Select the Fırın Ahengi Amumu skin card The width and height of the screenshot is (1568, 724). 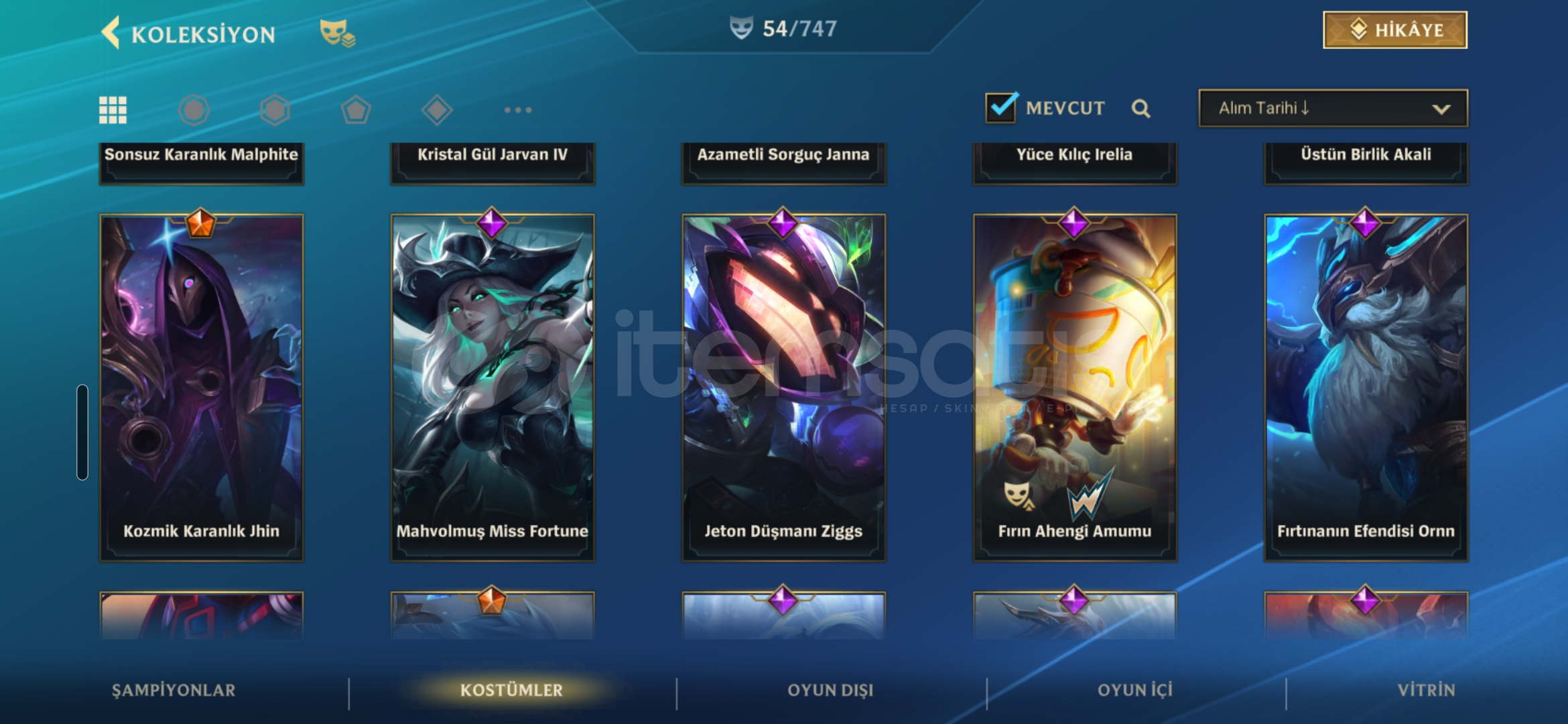coord(1075,387)
